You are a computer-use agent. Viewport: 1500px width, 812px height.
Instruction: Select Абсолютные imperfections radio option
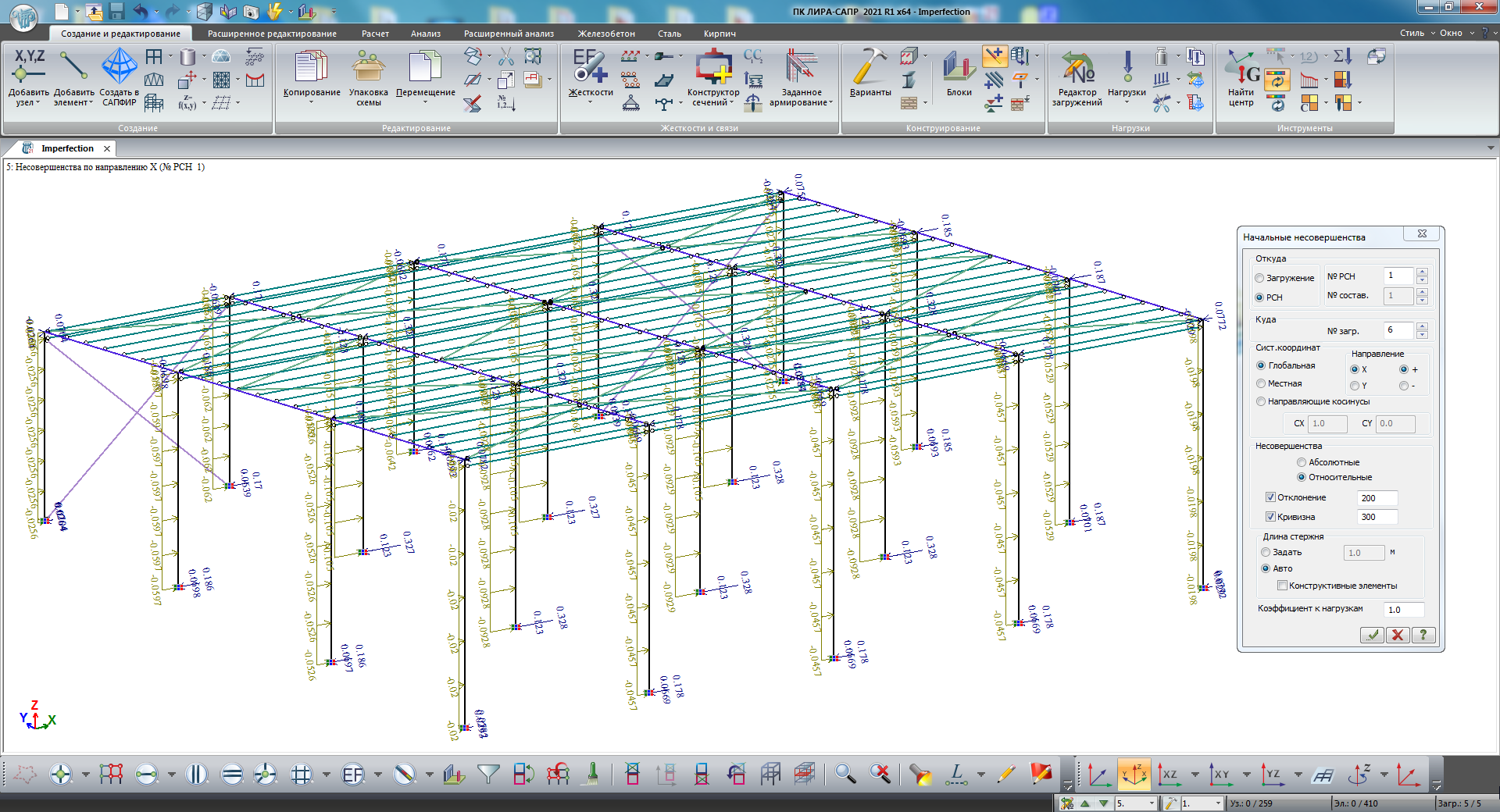1301,462
